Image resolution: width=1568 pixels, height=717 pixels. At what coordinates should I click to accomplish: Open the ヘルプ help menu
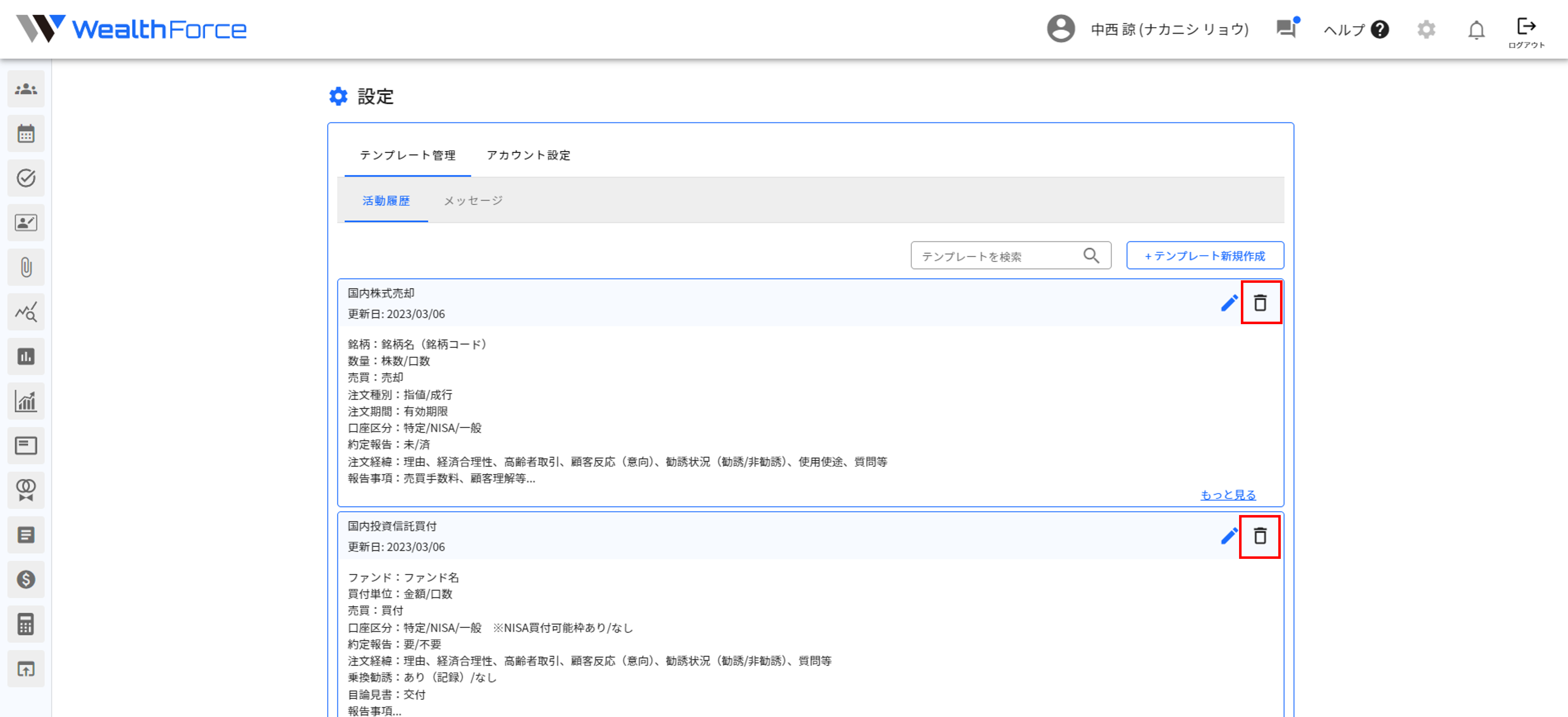[1356, 29]
